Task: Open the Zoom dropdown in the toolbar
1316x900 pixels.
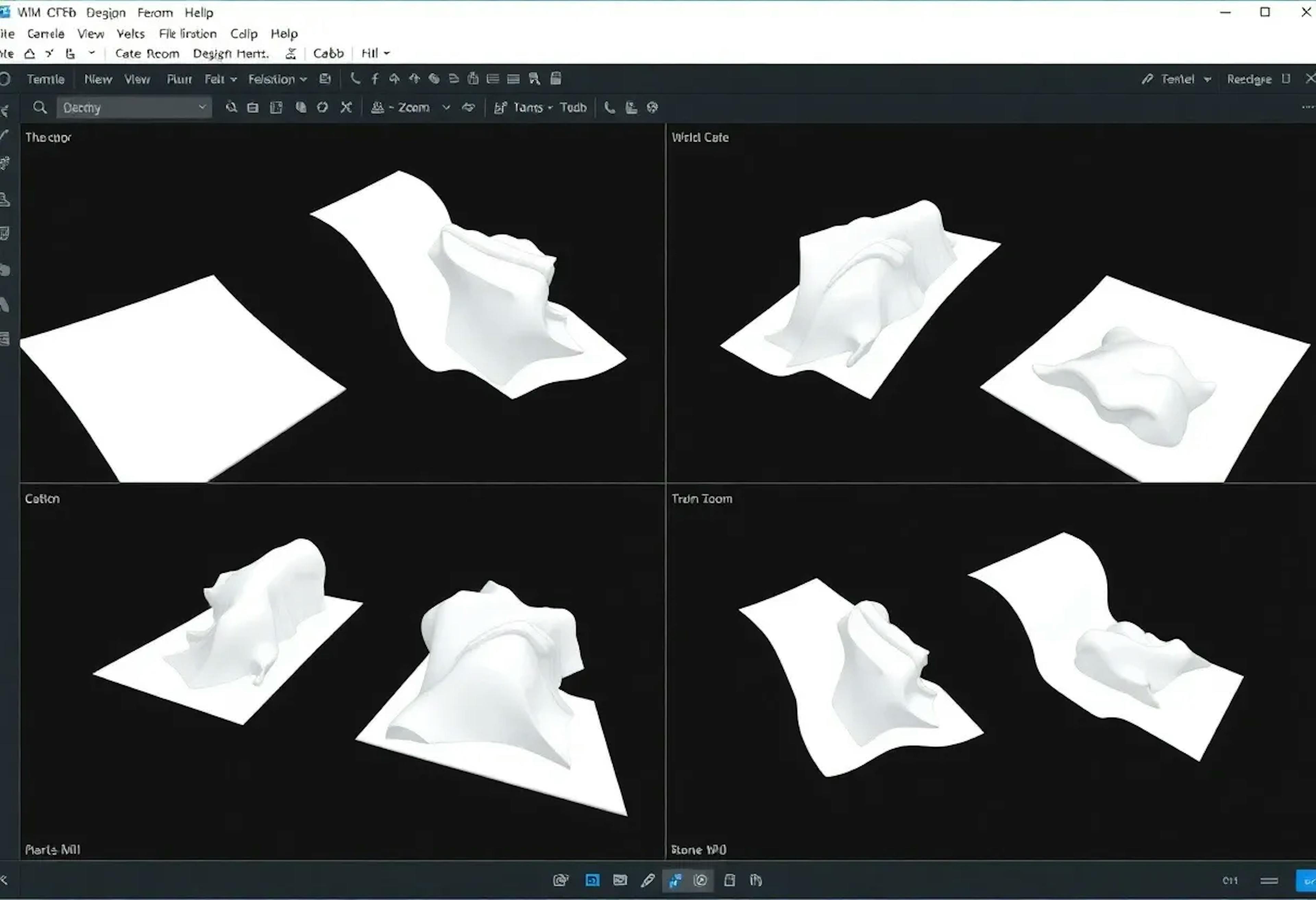Action: pyautogui.click(x=446, y=107)
